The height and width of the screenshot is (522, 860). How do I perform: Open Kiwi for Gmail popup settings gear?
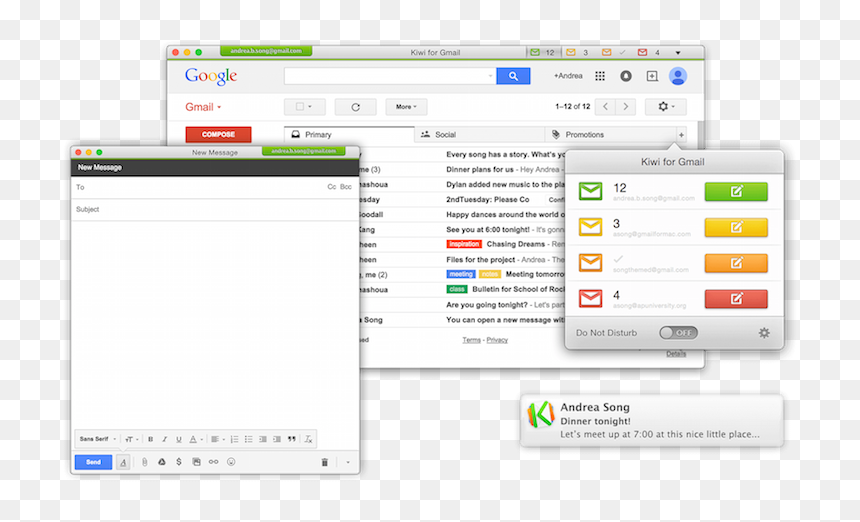pos(764,333)
